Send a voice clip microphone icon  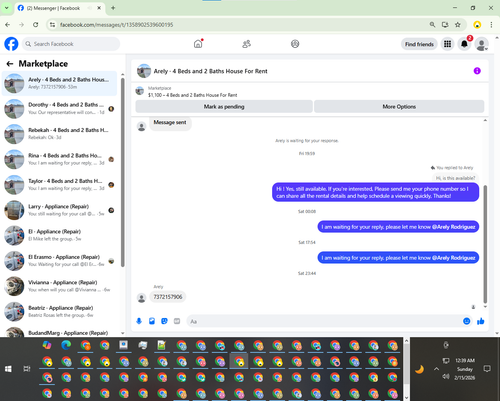[139, 321]
